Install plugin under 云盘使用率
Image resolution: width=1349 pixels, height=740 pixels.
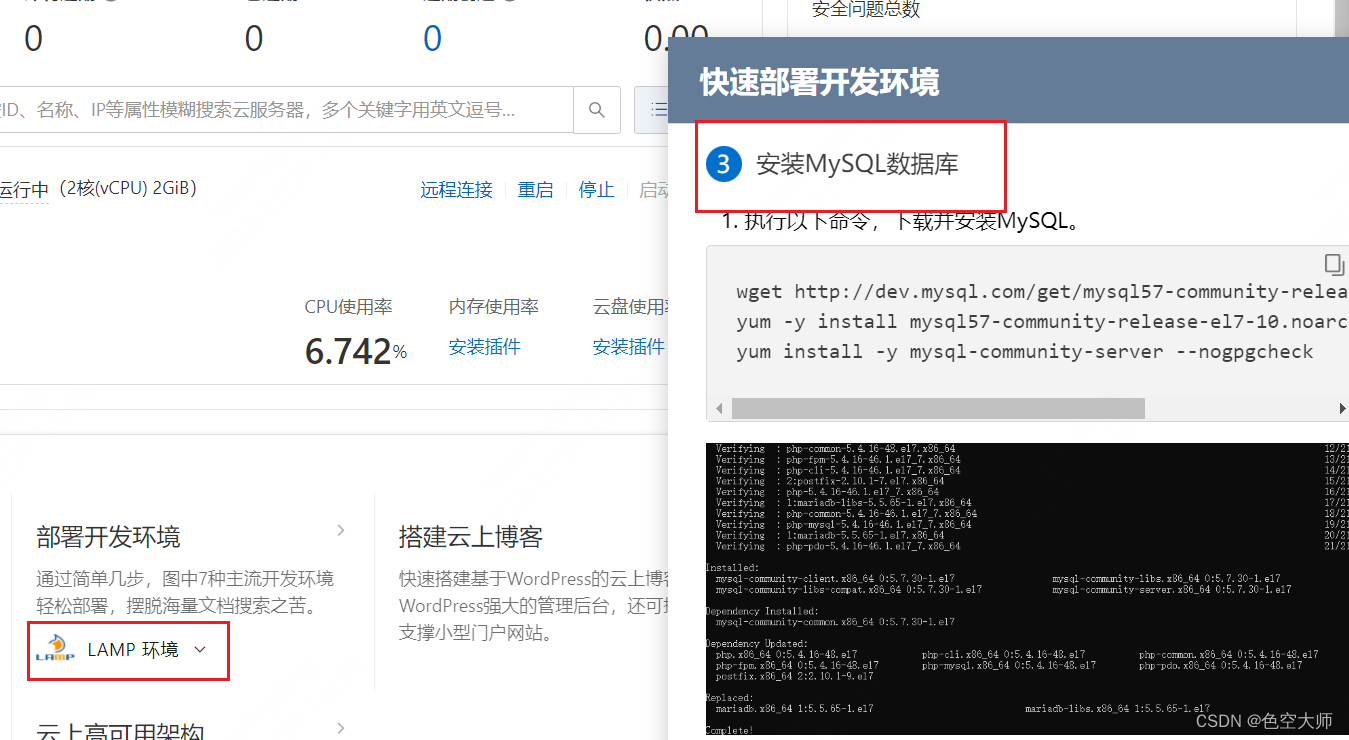pyautogui.click(x=628, y=347)
